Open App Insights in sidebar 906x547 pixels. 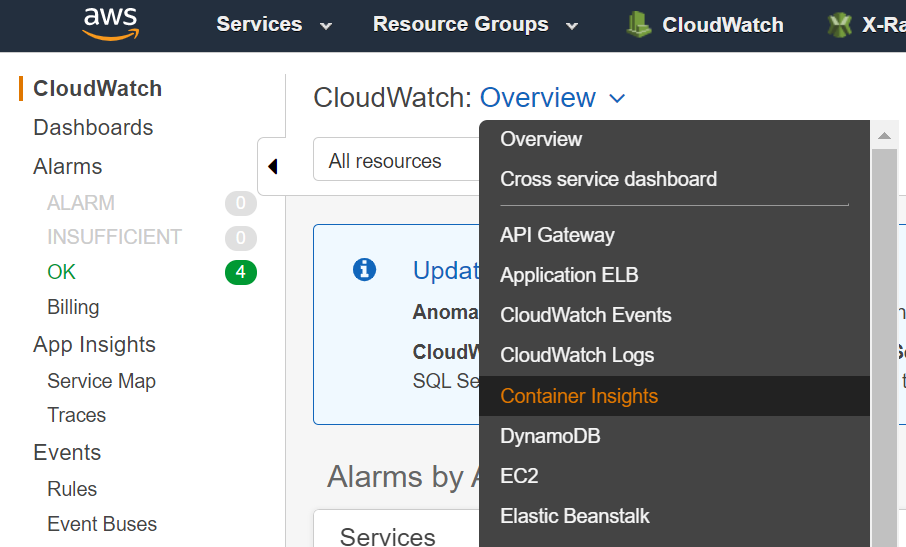pos(94,345)
